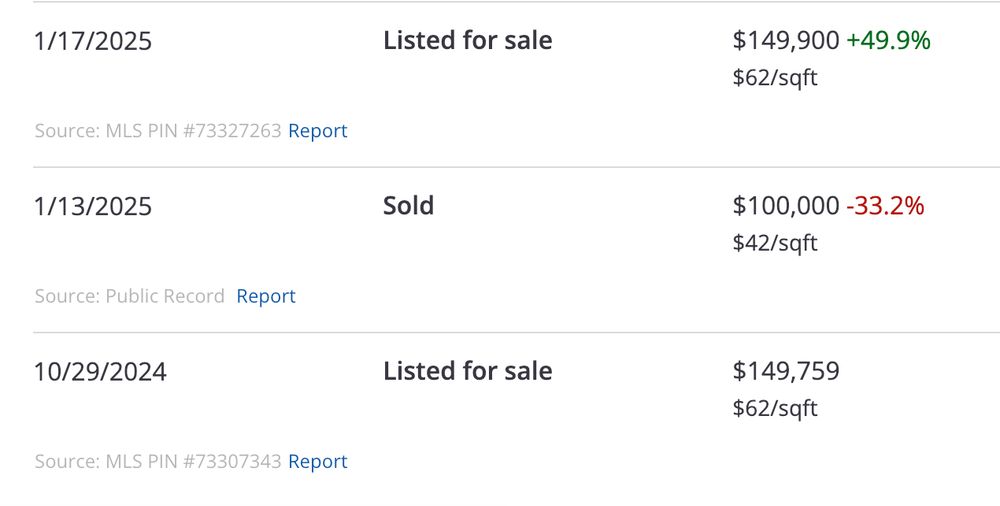Click $62/sqft under the $149,900 price

pos(775,78)
